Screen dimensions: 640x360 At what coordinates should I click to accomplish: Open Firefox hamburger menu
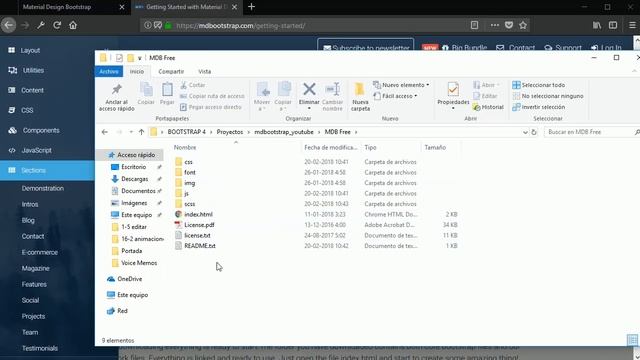632,25
